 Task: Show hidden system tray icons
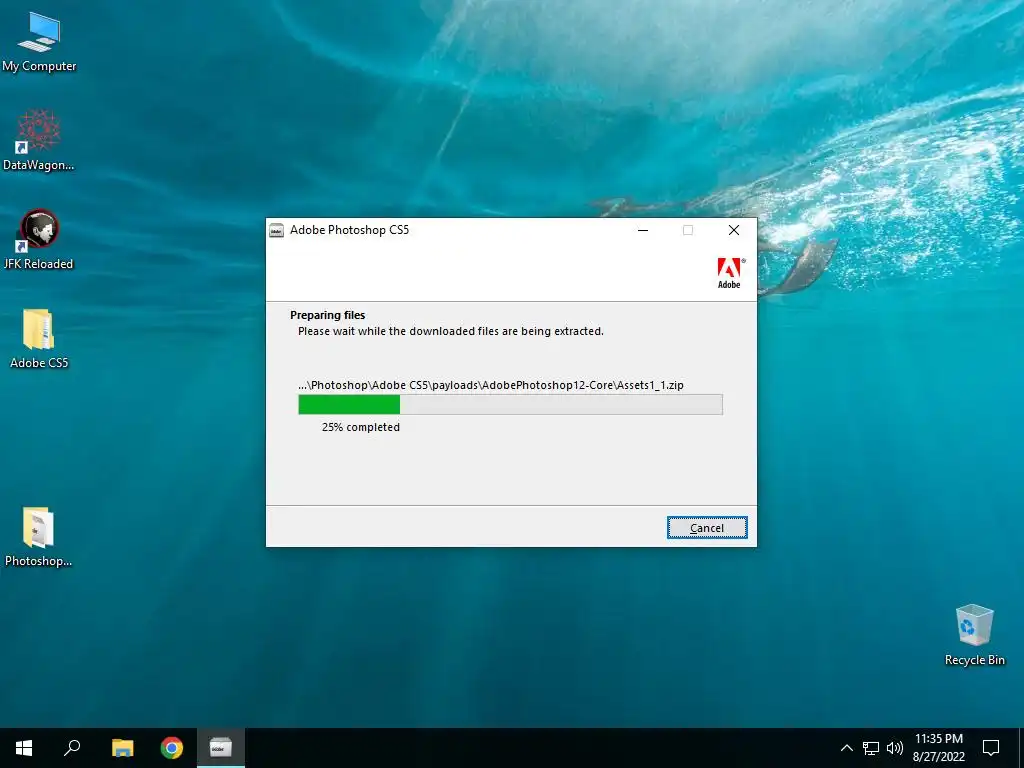[x=846, y=748]
